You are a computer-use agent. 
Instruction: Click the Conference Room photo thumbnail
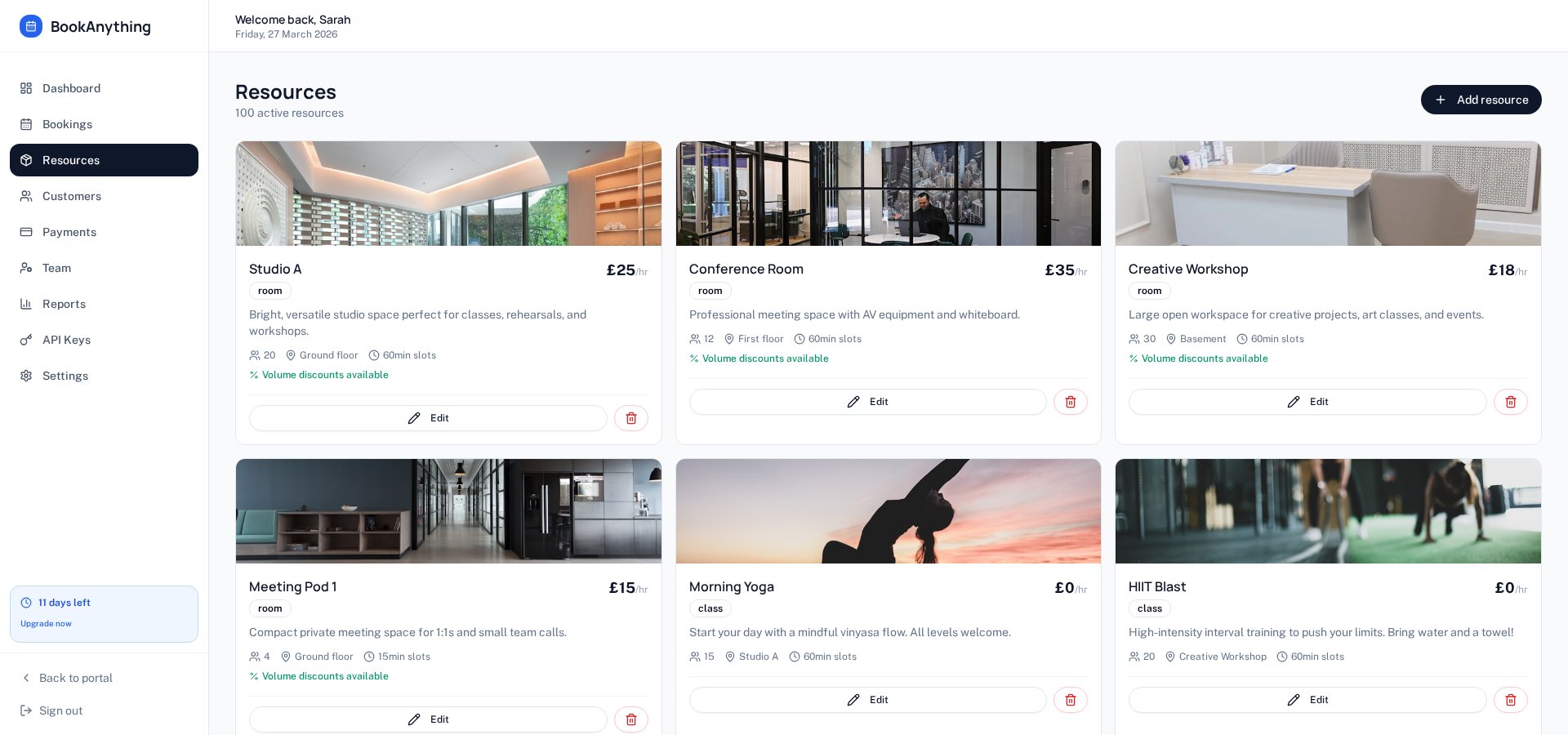coord(889,194)
